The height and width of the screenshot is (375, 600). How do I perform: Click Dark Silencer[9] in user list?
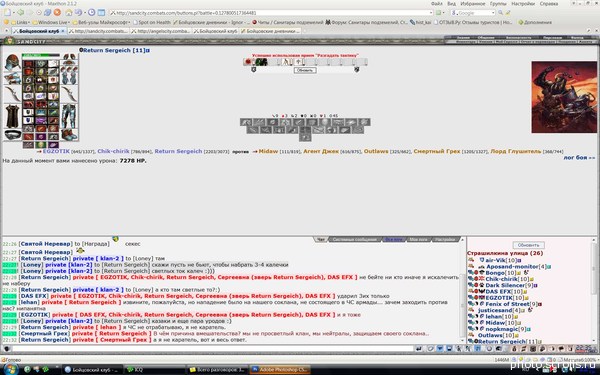509,285
